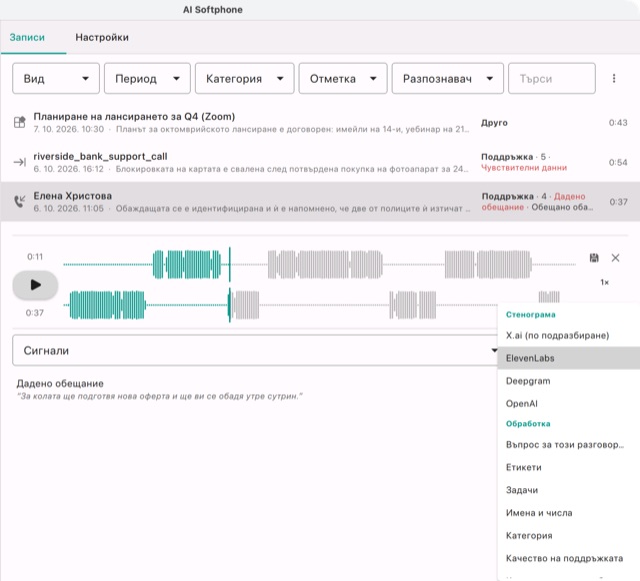Choose Deepgram transcriber
This screenshot has height=581, width=640.
pyautogui.click(x=569, y=381)
